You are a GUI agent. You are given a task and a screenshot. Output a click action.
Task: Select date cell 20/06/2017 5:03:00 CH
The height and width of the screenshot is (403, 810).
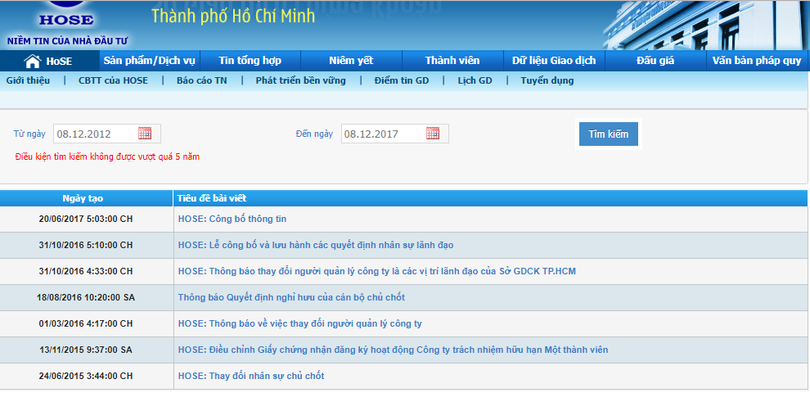click(86, 219)
